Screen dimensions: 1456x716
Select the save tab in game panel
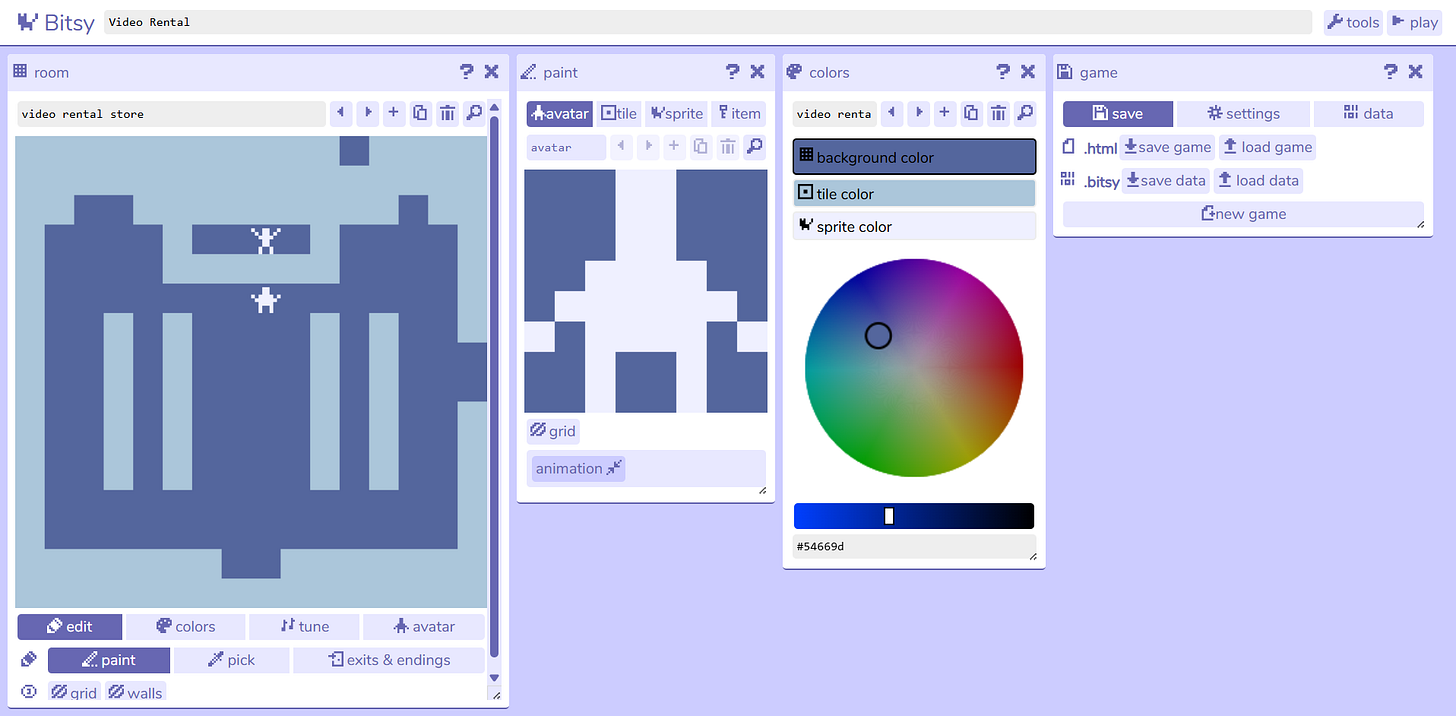click(x=1118, y=114)
